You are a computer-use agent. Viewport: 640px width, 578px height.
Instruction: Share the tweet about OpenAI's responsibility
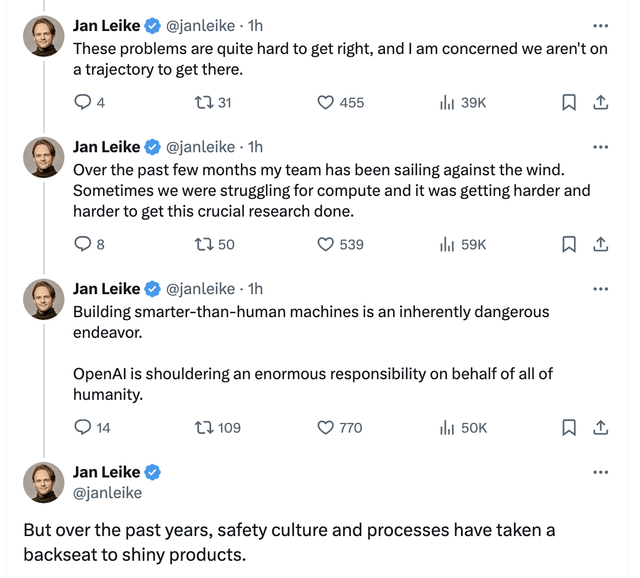point(600,427)
